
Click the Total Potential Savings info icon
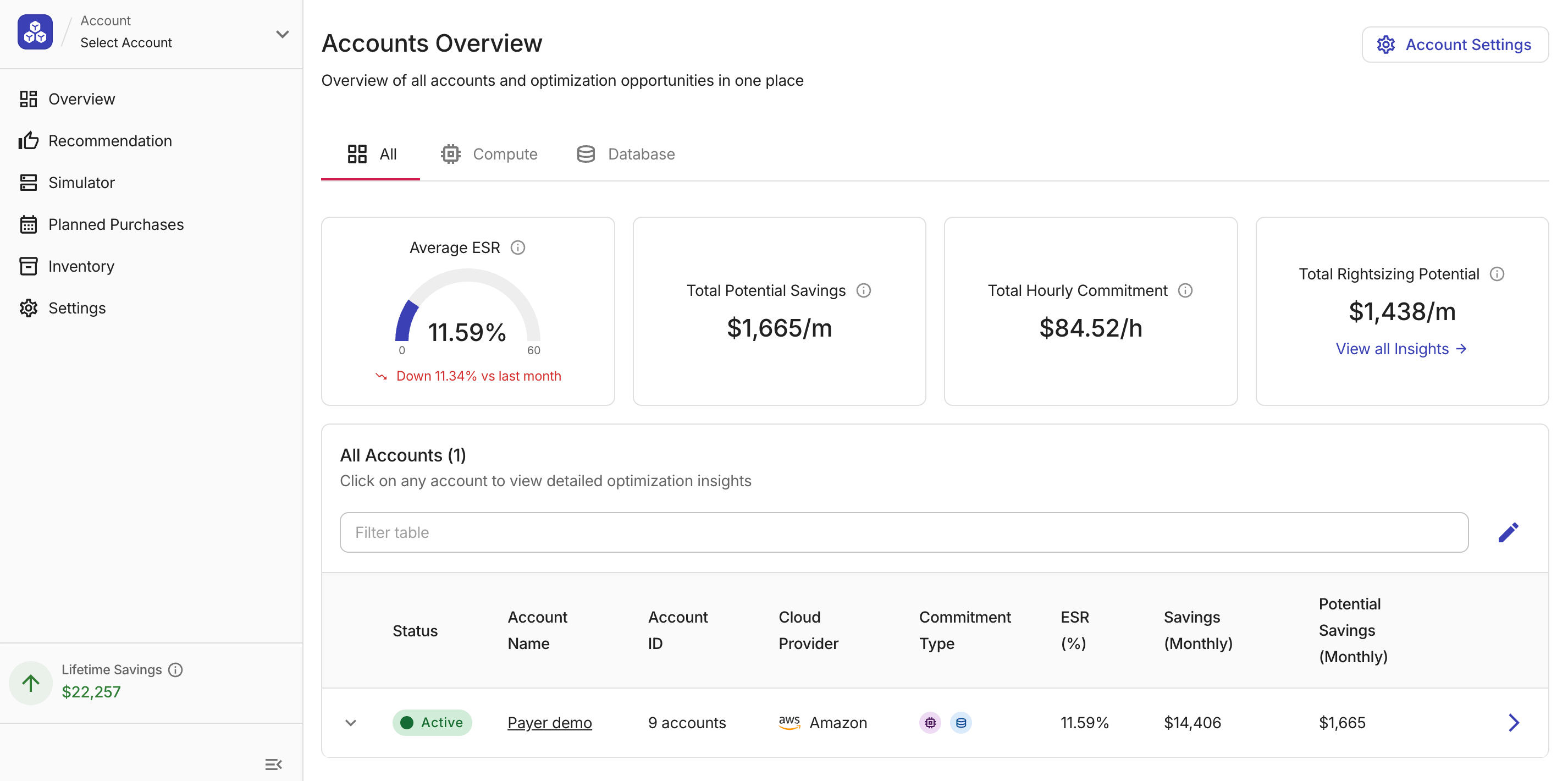click(863, 290)
